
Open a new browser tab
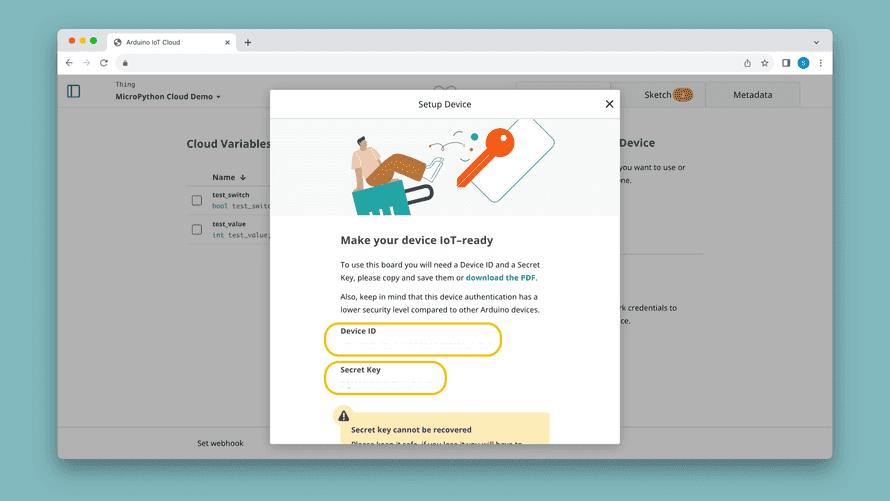point(248,42)
